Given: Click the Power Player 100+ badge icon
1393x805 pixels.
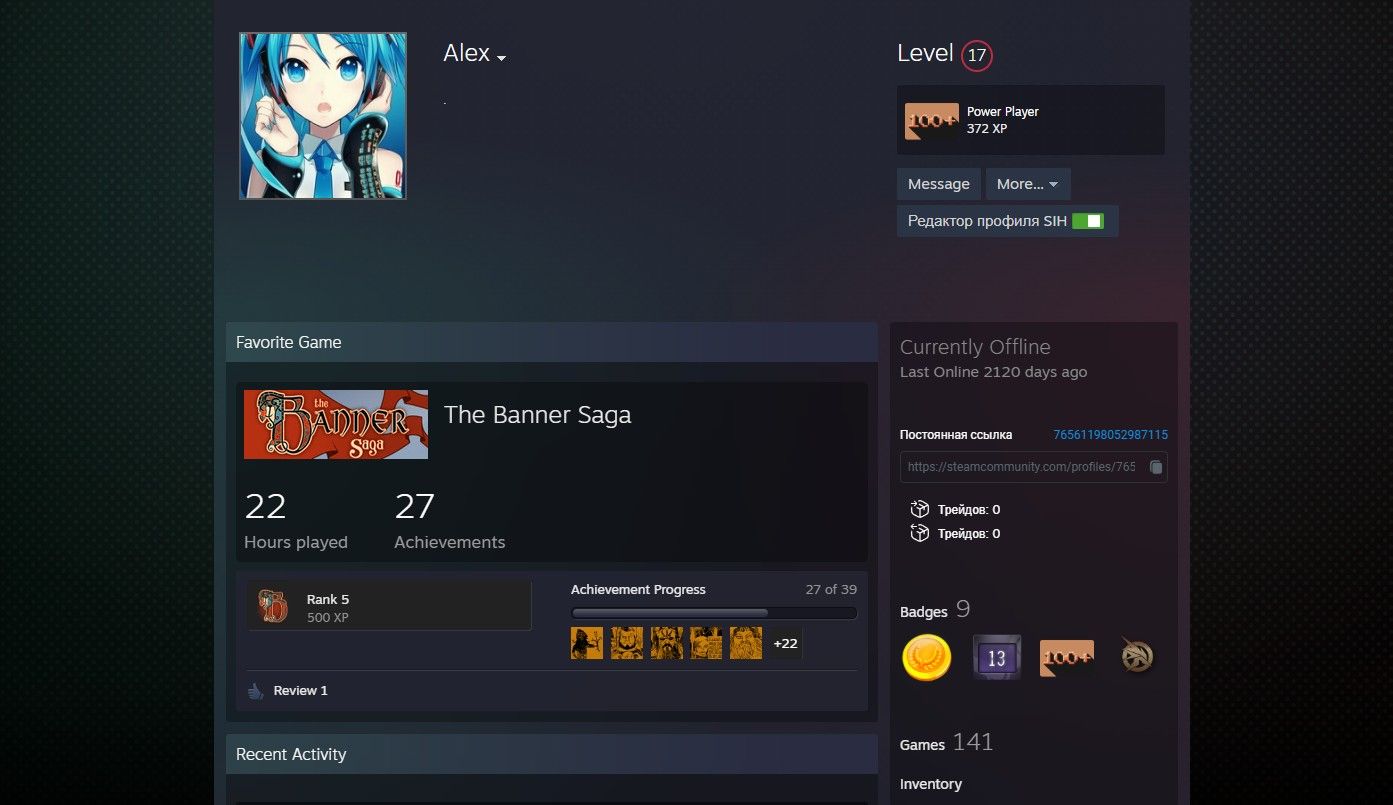Looking at the screenshot, I should click(931, 121).
